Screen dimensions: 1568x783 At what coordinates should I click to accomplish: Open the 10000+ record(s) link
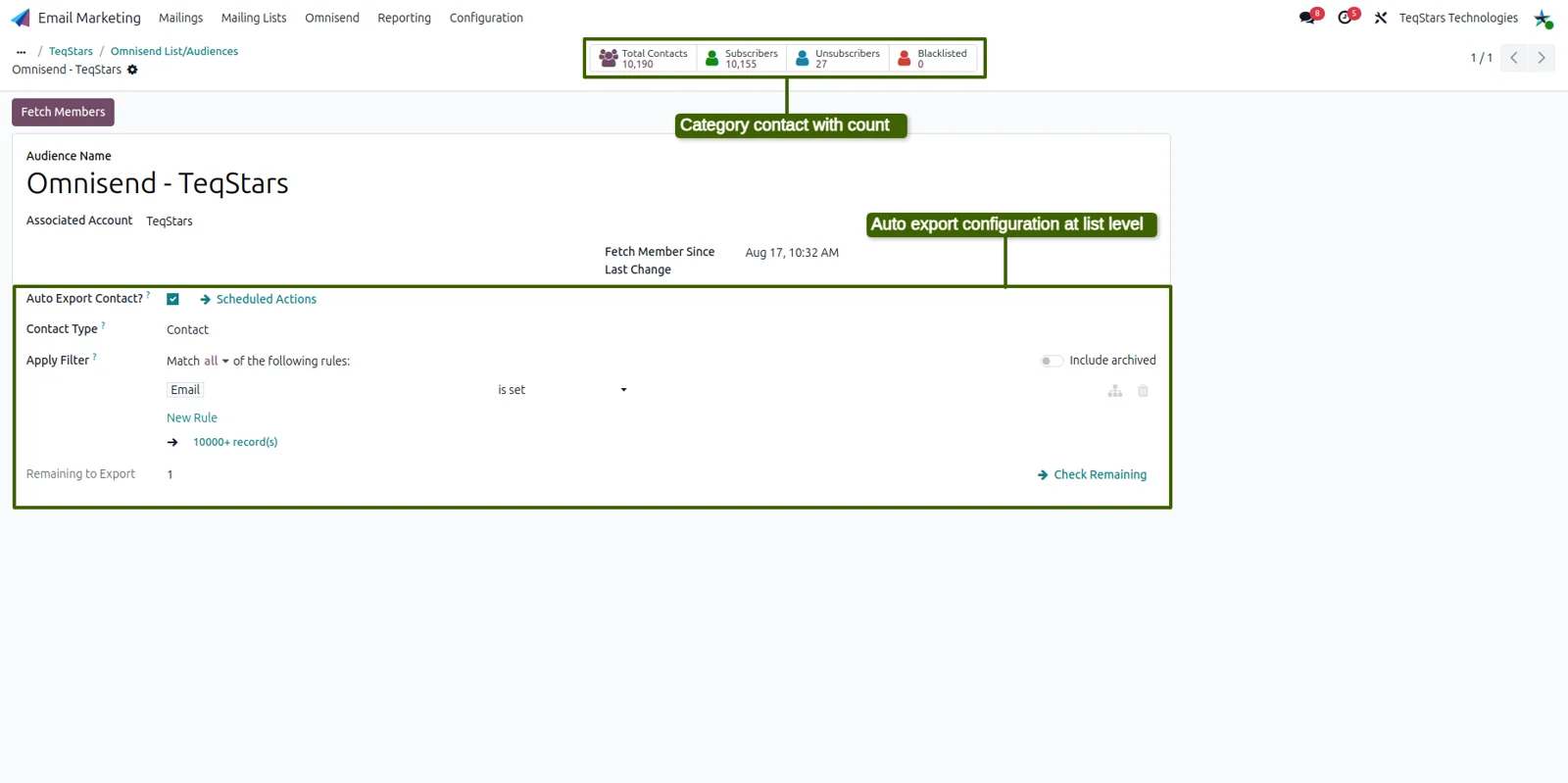click(235, 442)
